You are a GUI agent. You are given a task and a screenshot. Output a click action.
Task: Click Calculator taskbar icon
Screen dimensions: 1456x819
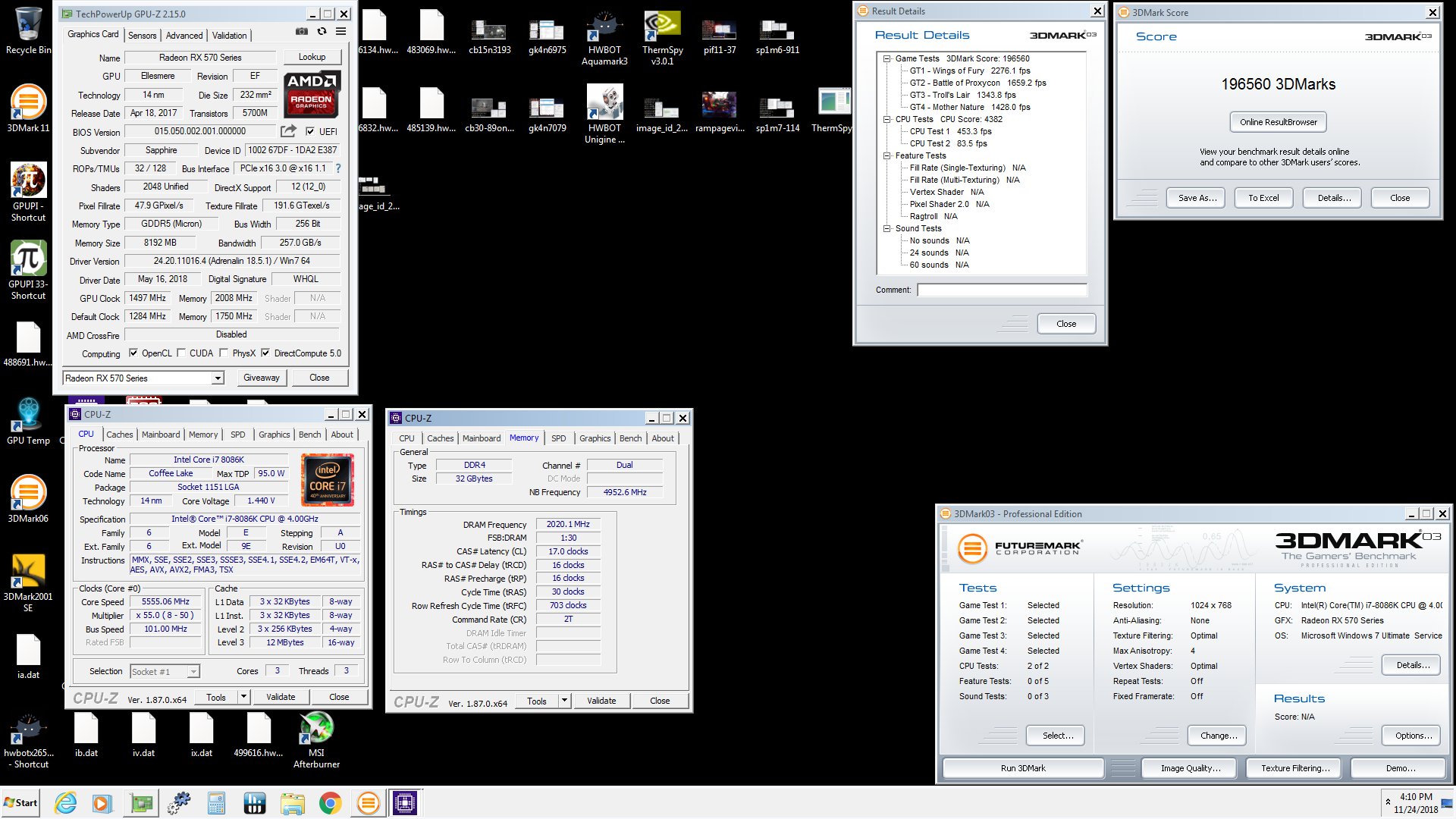(217, 803)
